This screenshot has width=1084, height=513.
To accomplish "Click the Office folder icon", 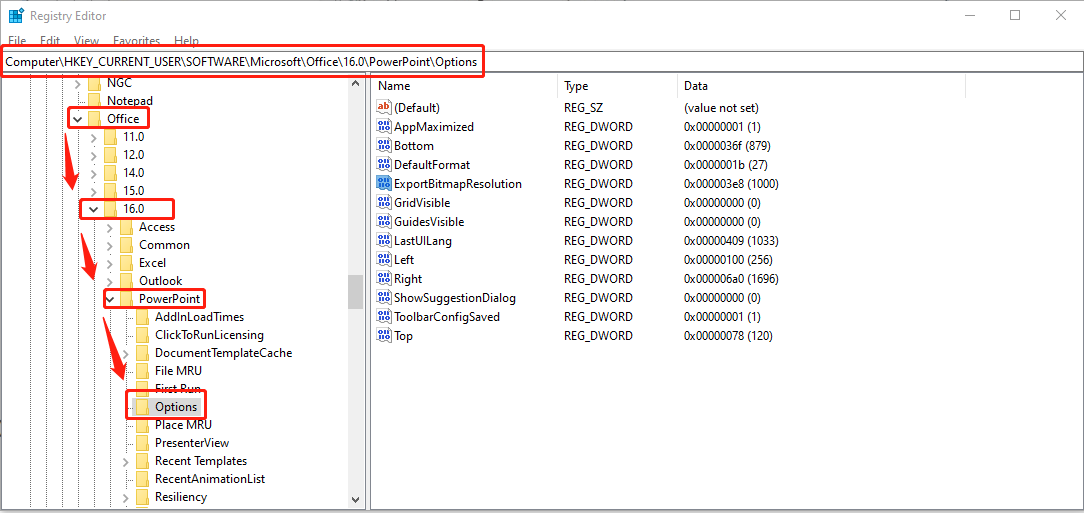I will (95, 119).
